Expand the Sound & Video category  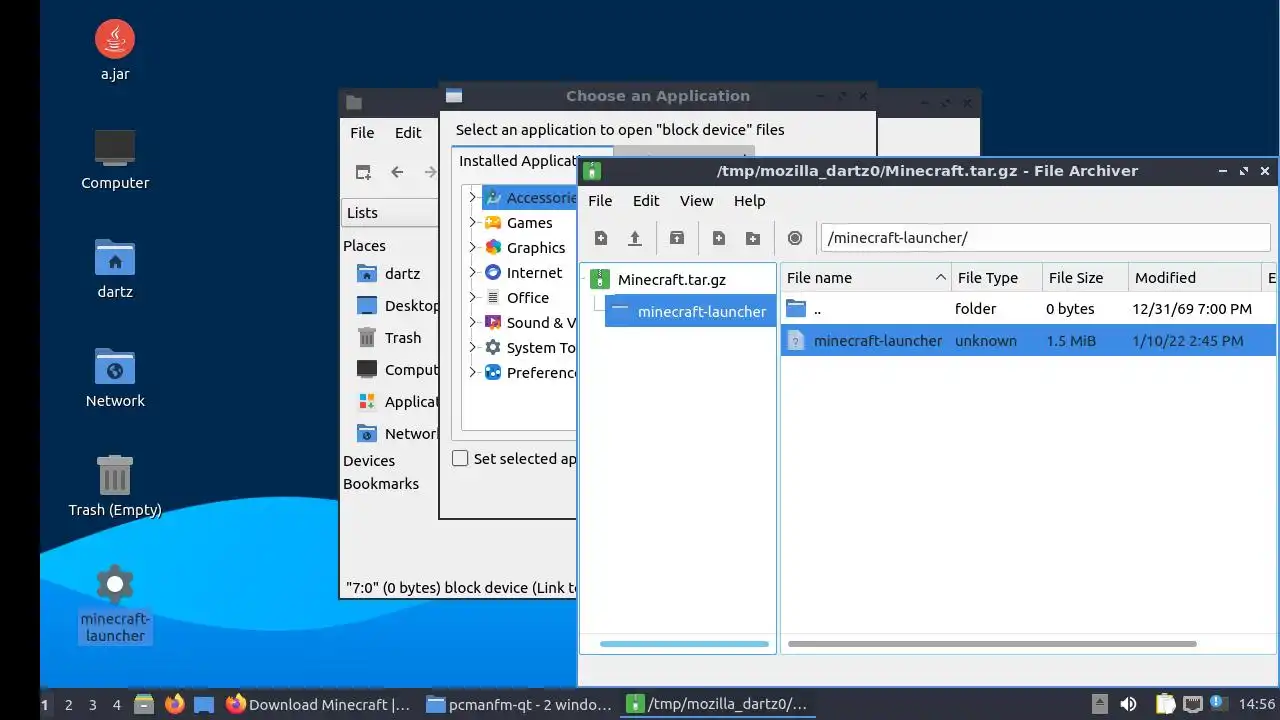pyautogui.click(x=473, y=322)
